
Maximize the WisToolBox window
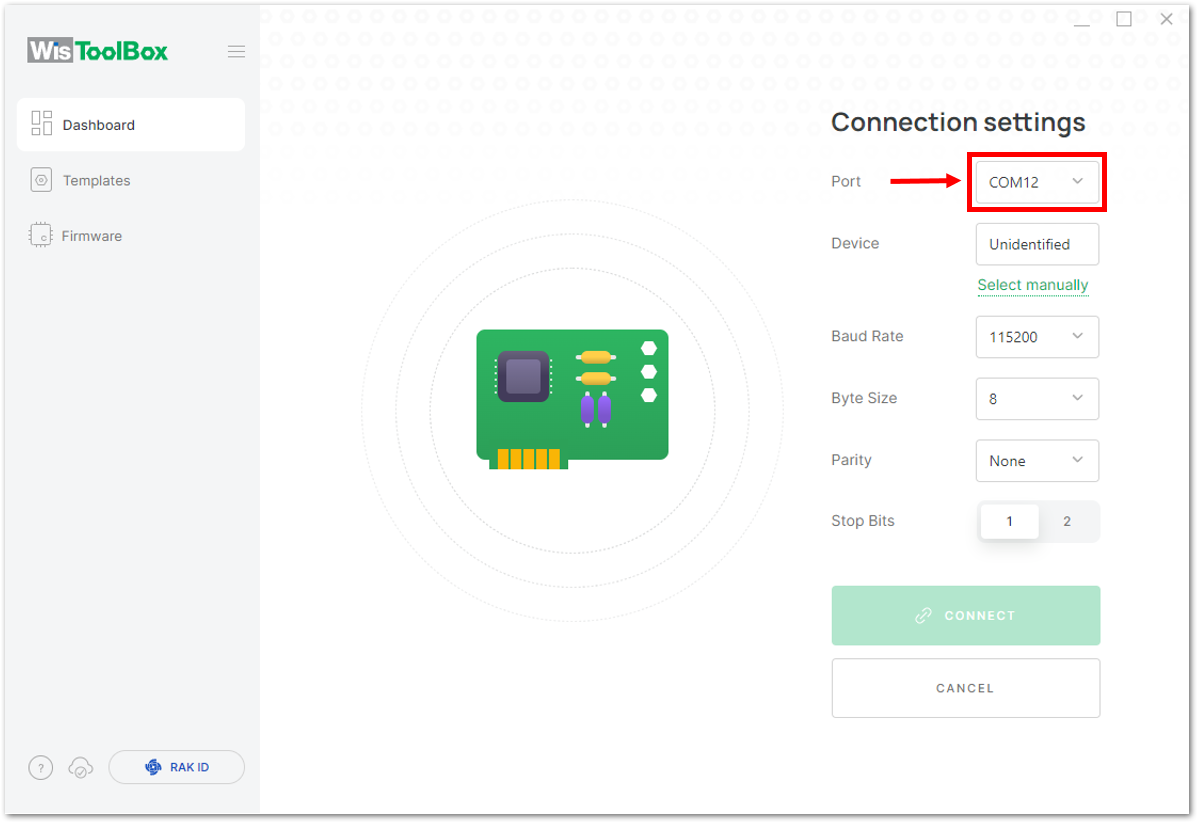pyautogui.click(x=1124, y=19)
